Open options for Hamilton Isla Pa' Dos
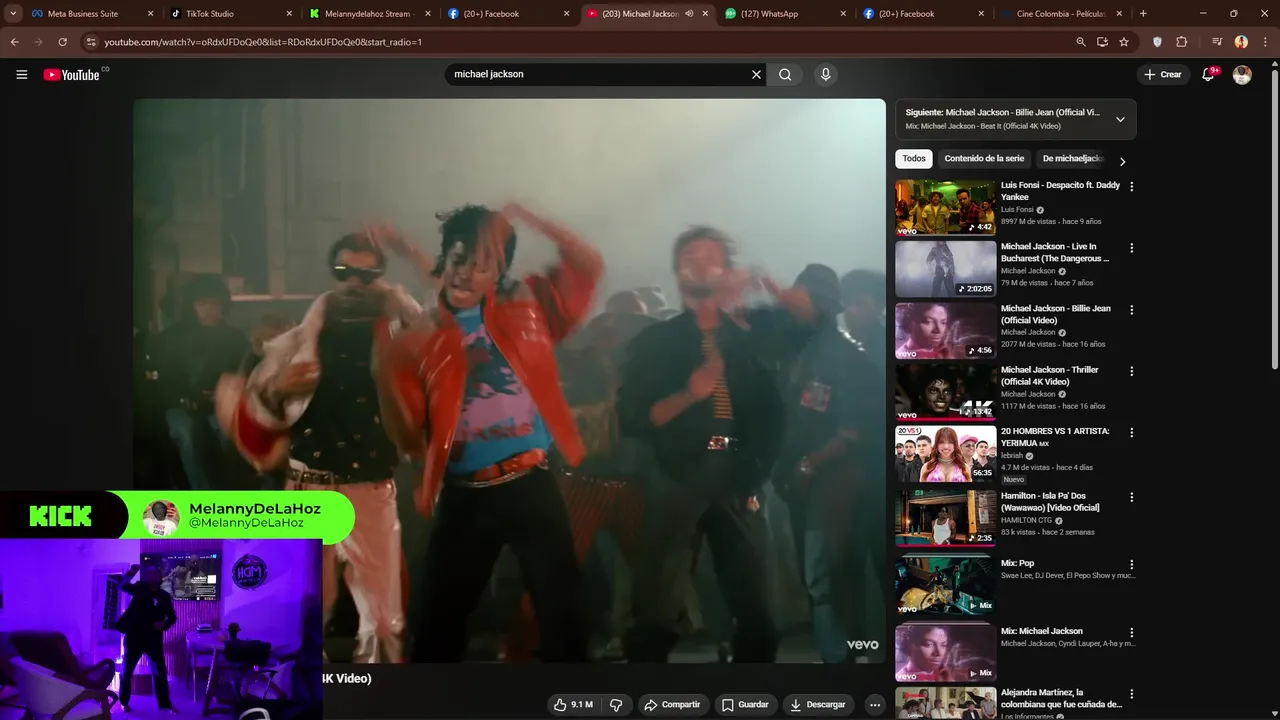This screenshot has height=720, width=1280. [x=1132, y=497]
